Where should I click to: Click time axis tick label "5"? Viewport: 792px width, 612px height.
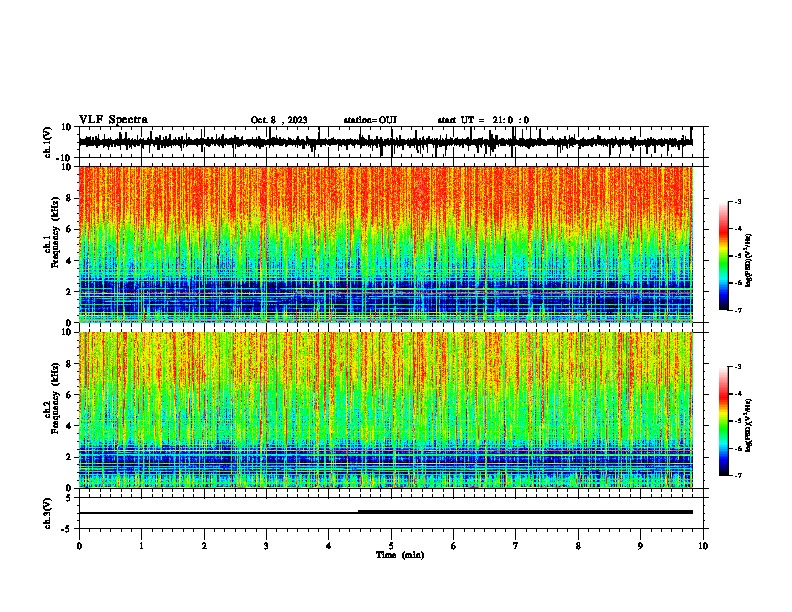391,546
